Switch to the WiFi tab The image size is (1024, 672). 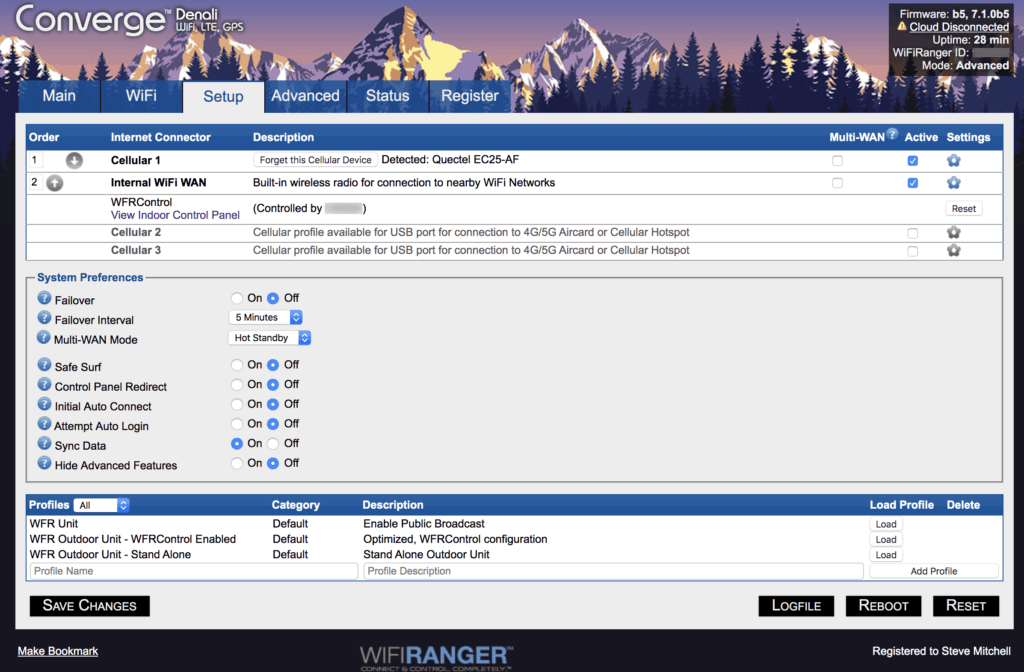pos(141,96)
